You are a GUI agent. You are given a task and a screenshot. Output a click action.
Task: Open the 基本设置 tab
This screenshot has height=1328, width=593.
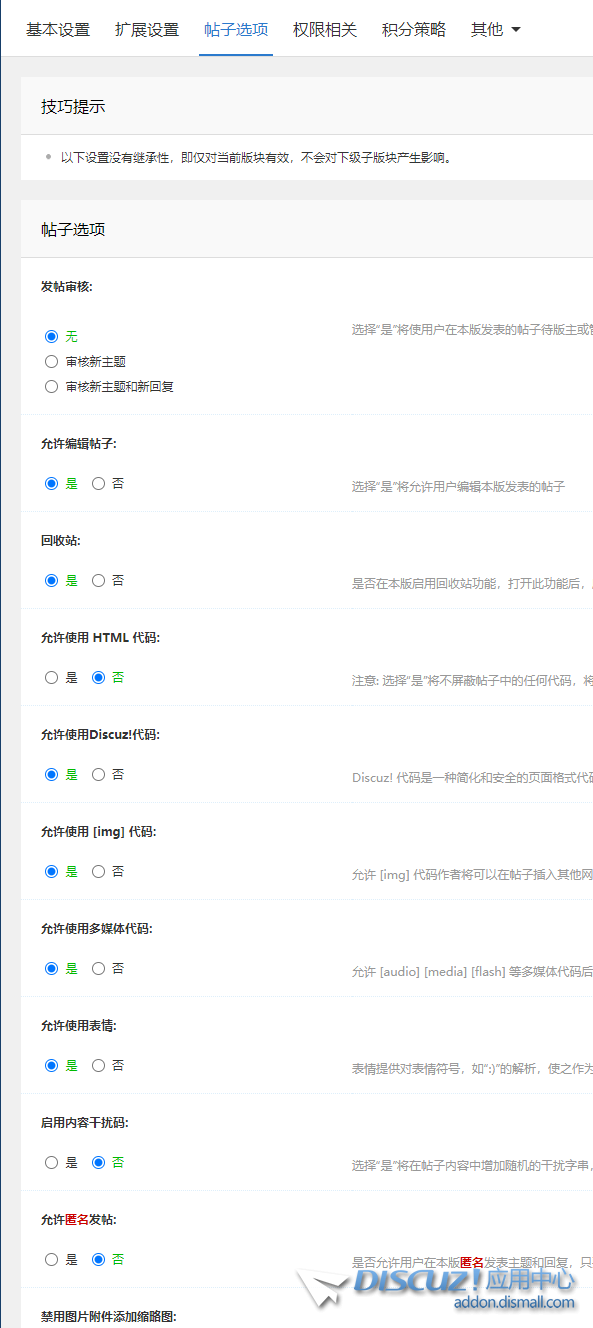pyautogui.click(x=58, y=29)
